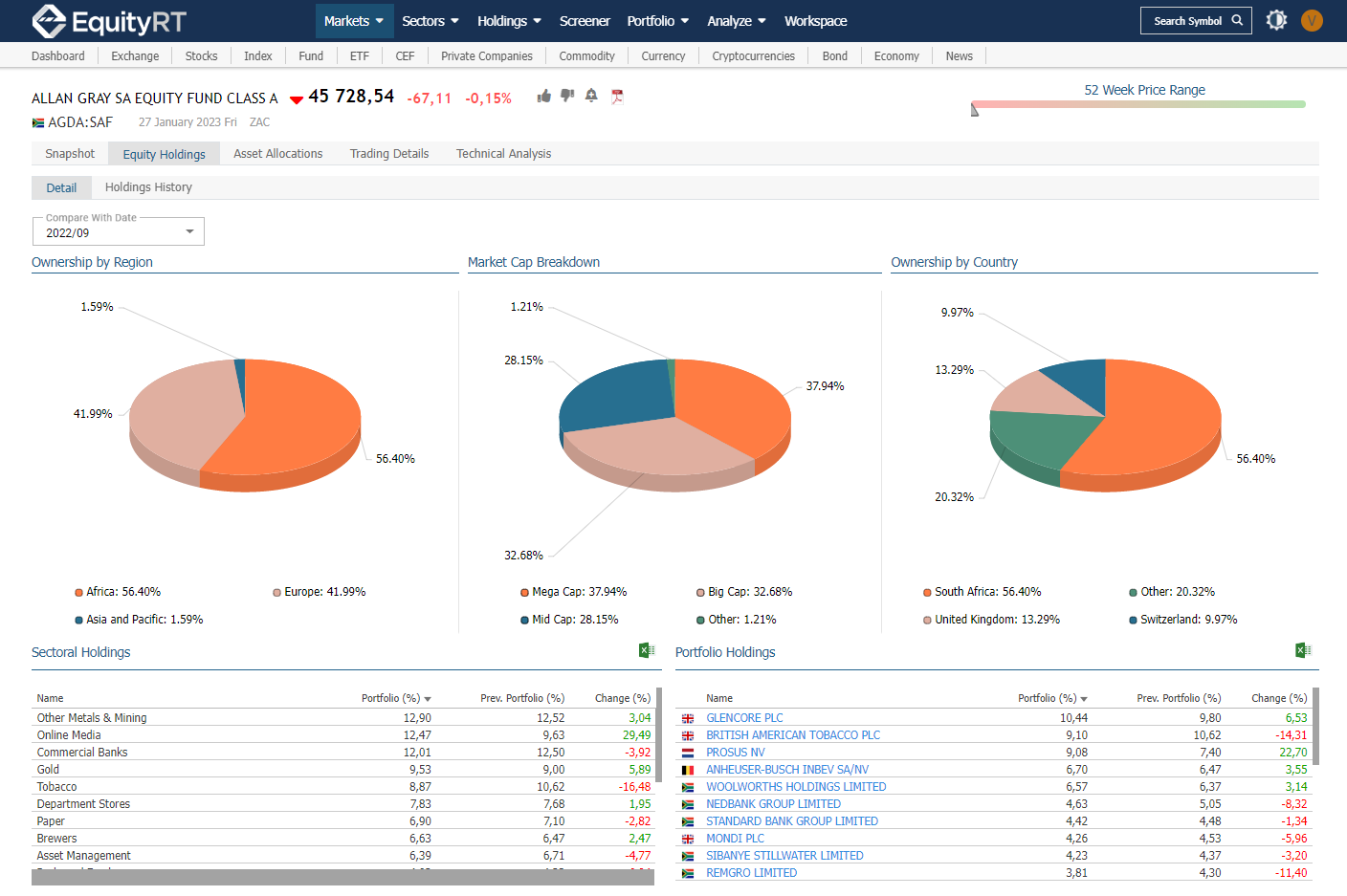This screenshot has width=1347, height=896.
Task: Toggle Other legend in Market Cap Breakdown
Action: (737, 620)
